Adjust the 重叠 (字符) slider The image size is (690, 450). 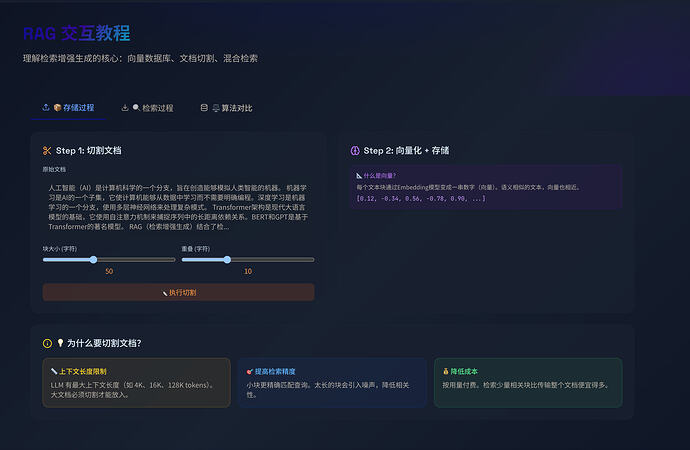[248, 260]
